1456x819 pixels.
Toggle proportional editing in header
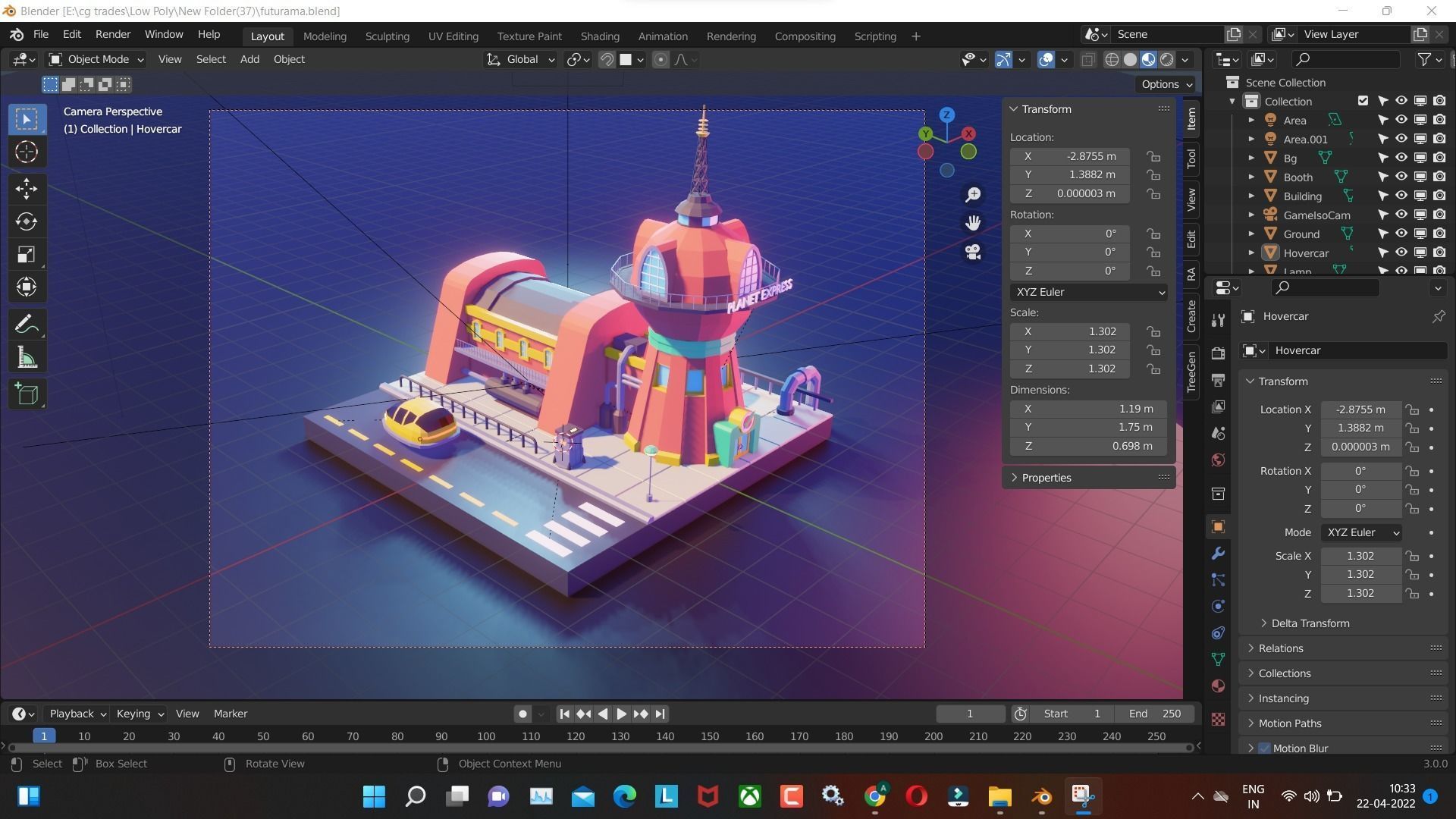(661, 60)
